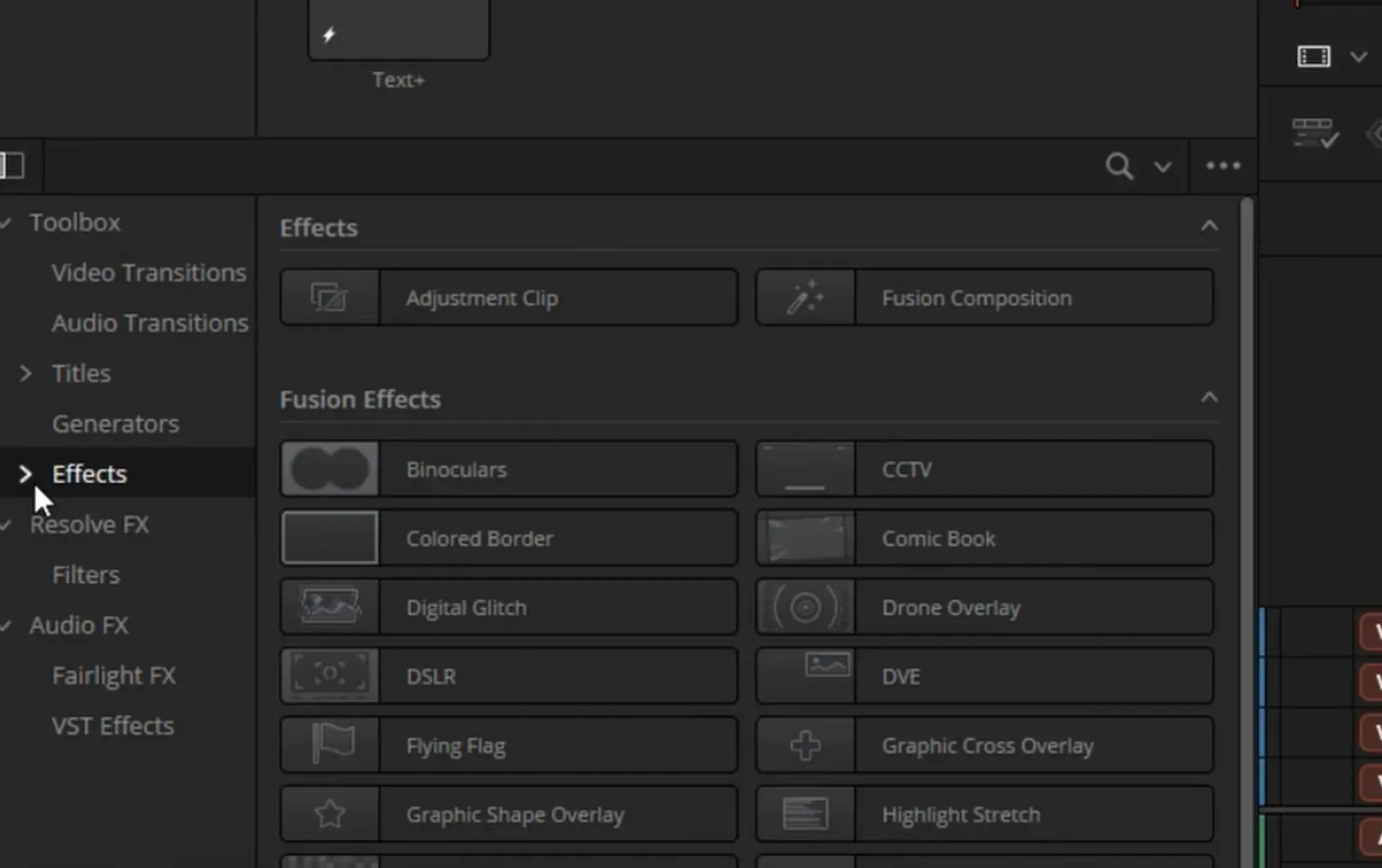1382x868 pixels.
Task: Choose the DSLR label
Action: 431,676
